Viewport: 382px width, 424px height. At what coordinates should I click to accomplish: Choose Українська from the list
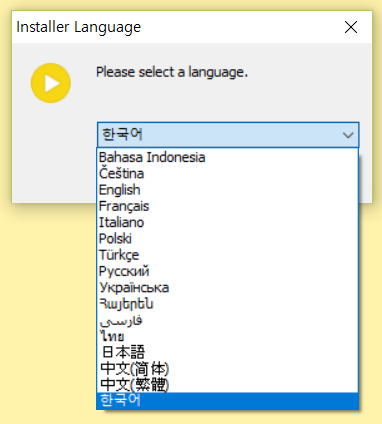click(x=228, y=288)
